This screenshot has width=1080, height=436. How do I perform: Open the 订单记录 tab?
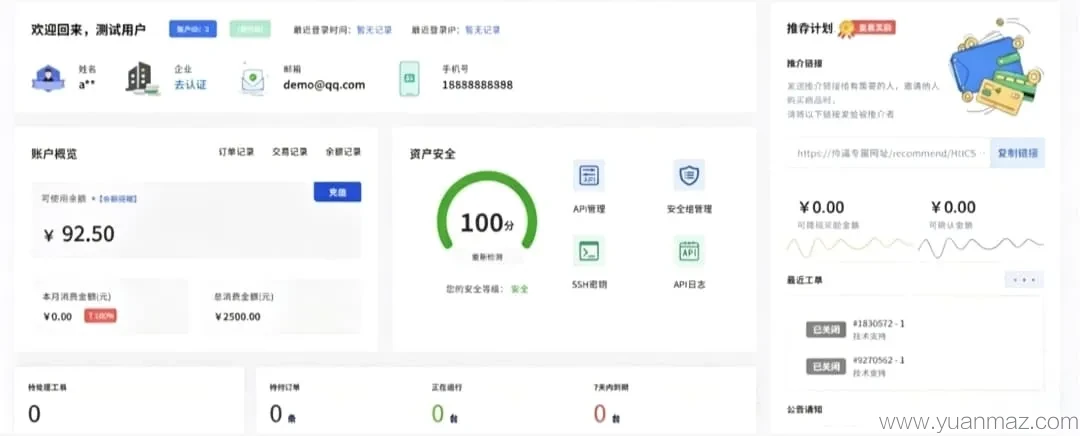237,152
